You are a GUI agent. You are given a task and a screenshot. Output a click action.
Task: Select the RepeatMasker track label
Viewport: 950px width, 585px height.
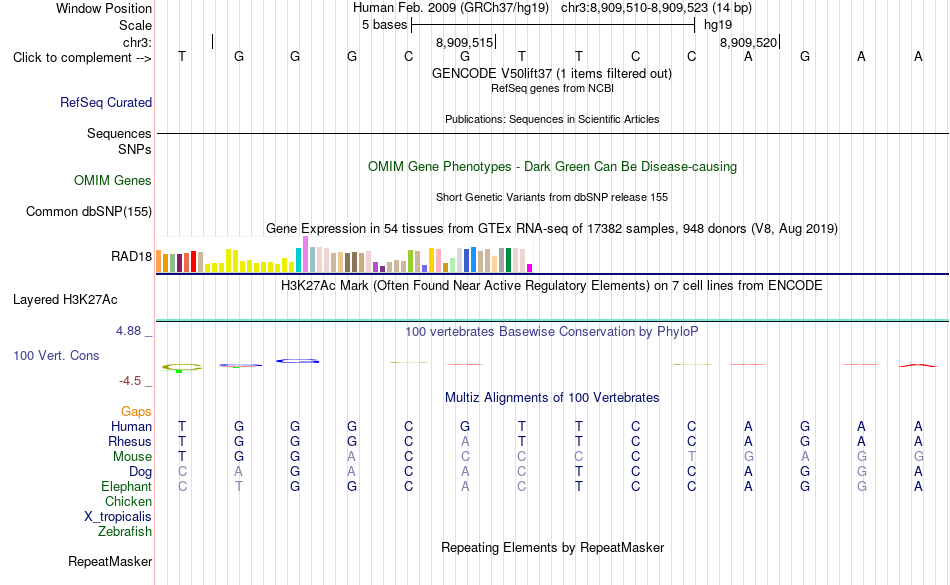(110, 561)
